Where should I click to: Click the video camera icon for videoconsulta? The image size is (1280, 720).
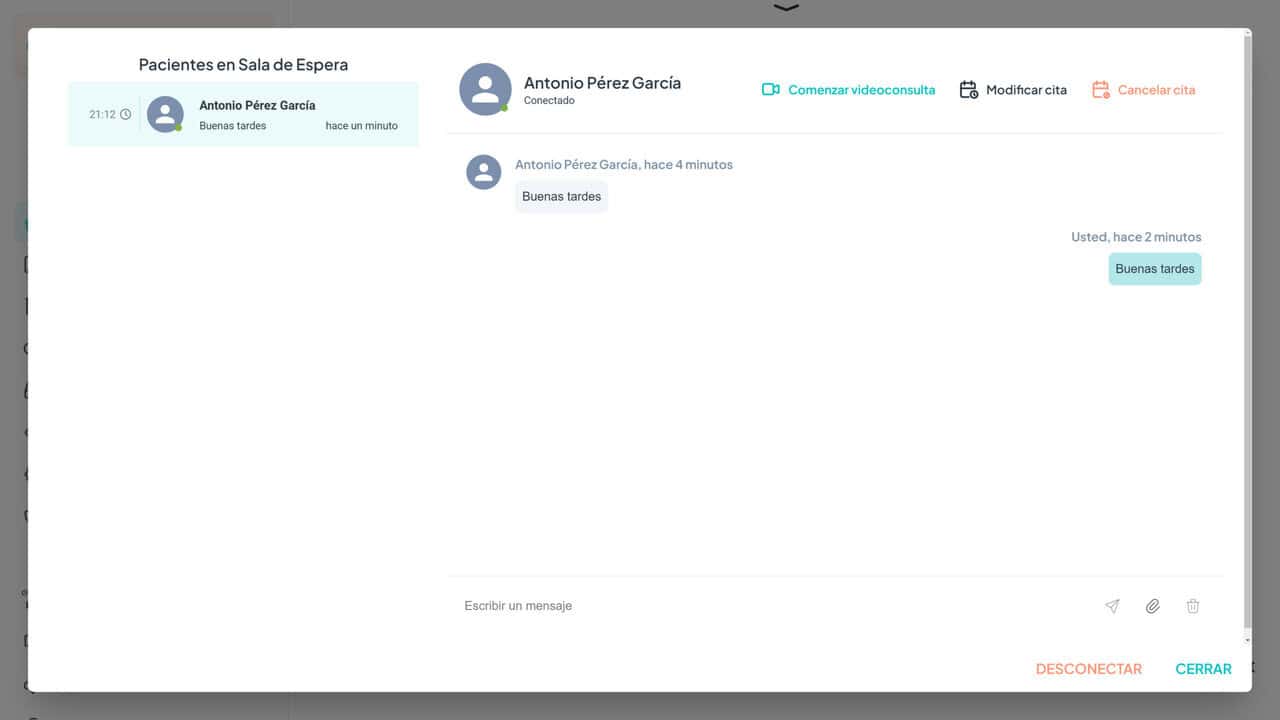tap(770, 90)
